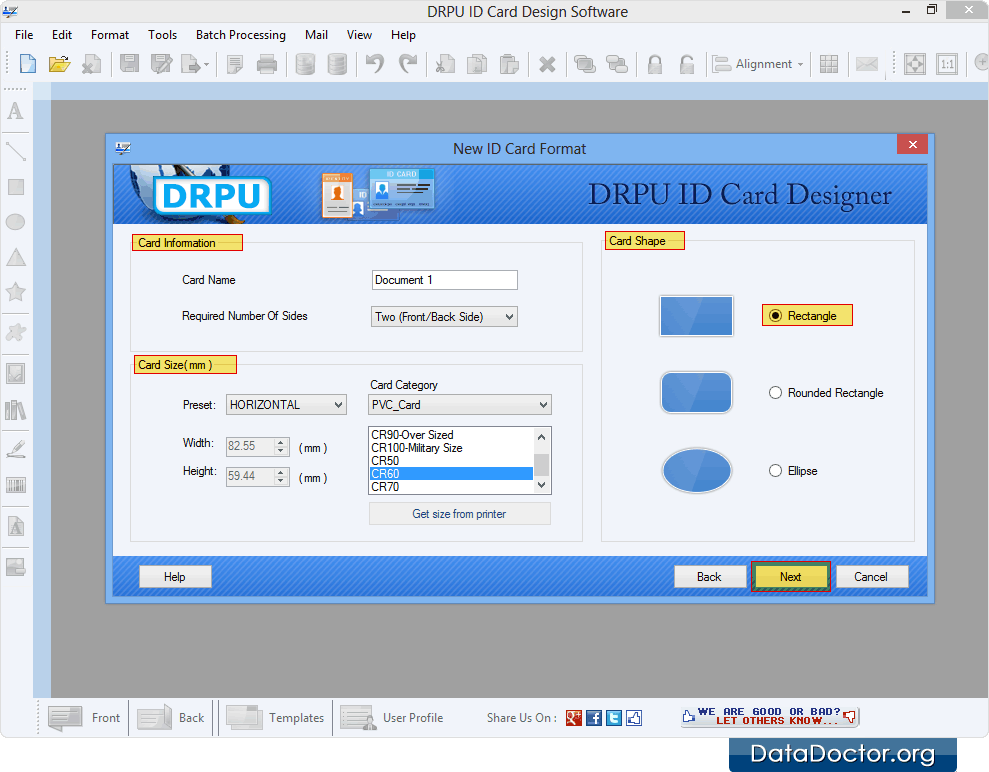The height and width of the screenshot is (772, 989).
Task: Open the Preset HORIZONTAL dropdown
Action: coord(286,405)
